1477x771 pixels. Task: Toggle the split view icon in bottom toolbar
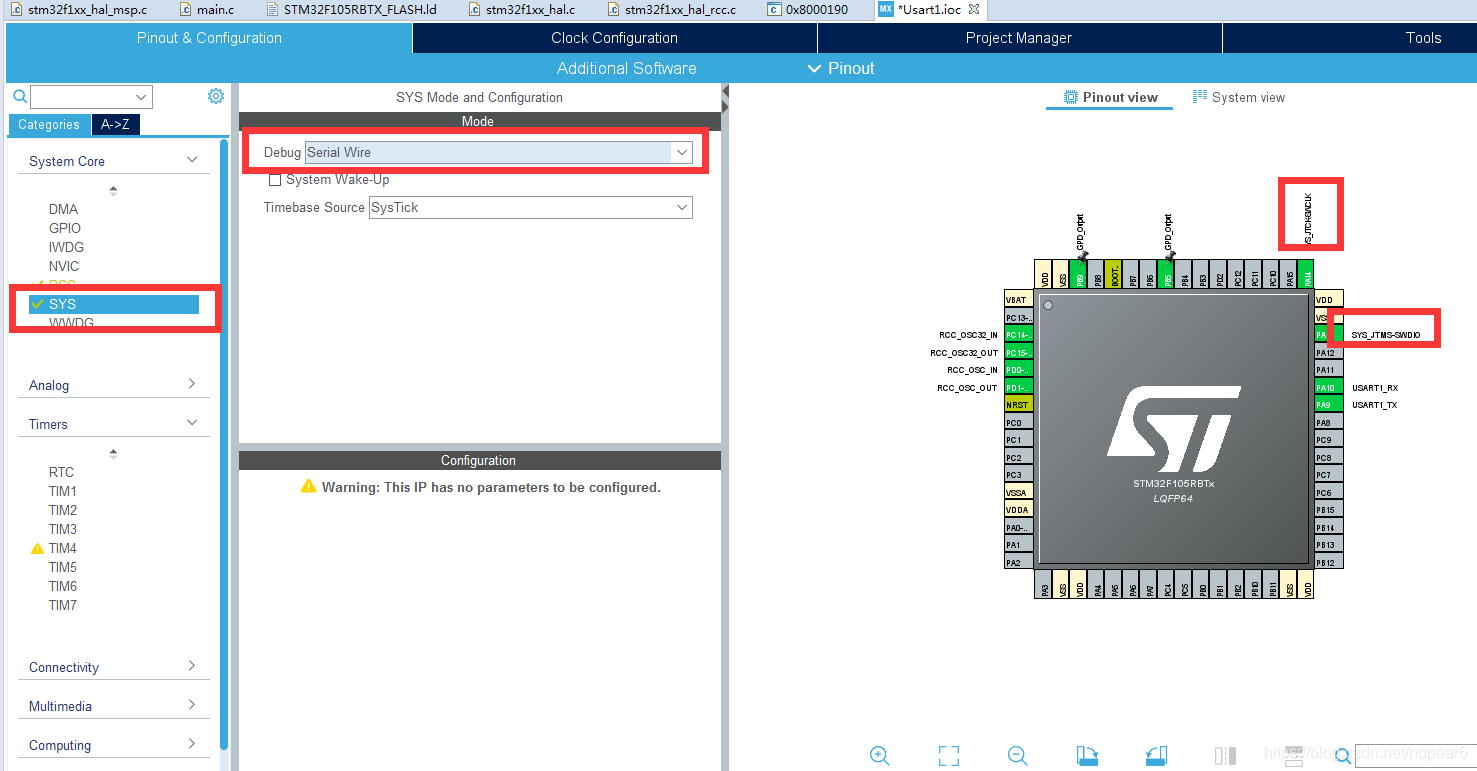tap(1225, 755)
